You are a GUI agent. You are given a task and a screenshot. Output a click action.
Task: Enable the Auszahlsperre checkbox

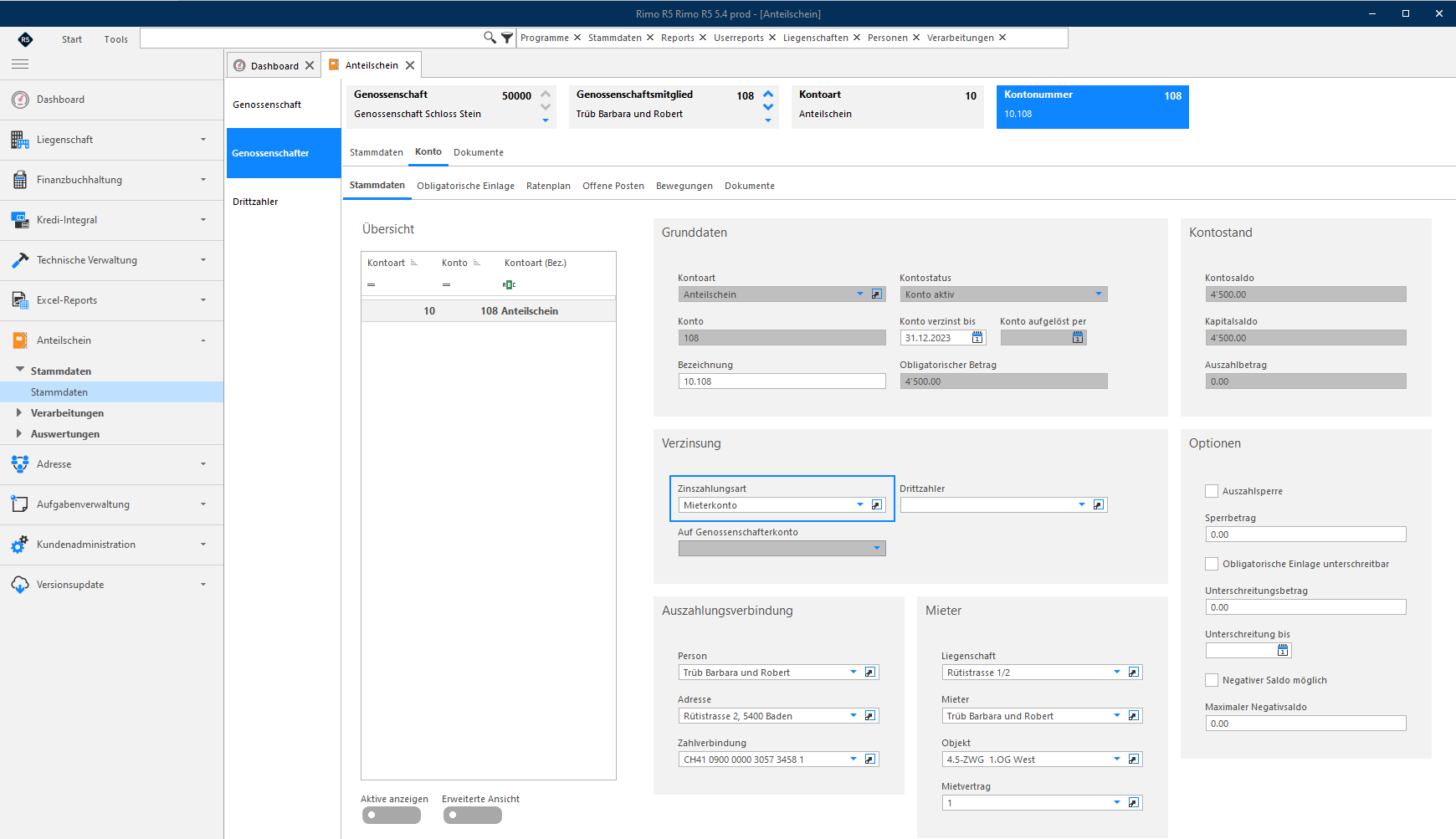point(1212,491)
